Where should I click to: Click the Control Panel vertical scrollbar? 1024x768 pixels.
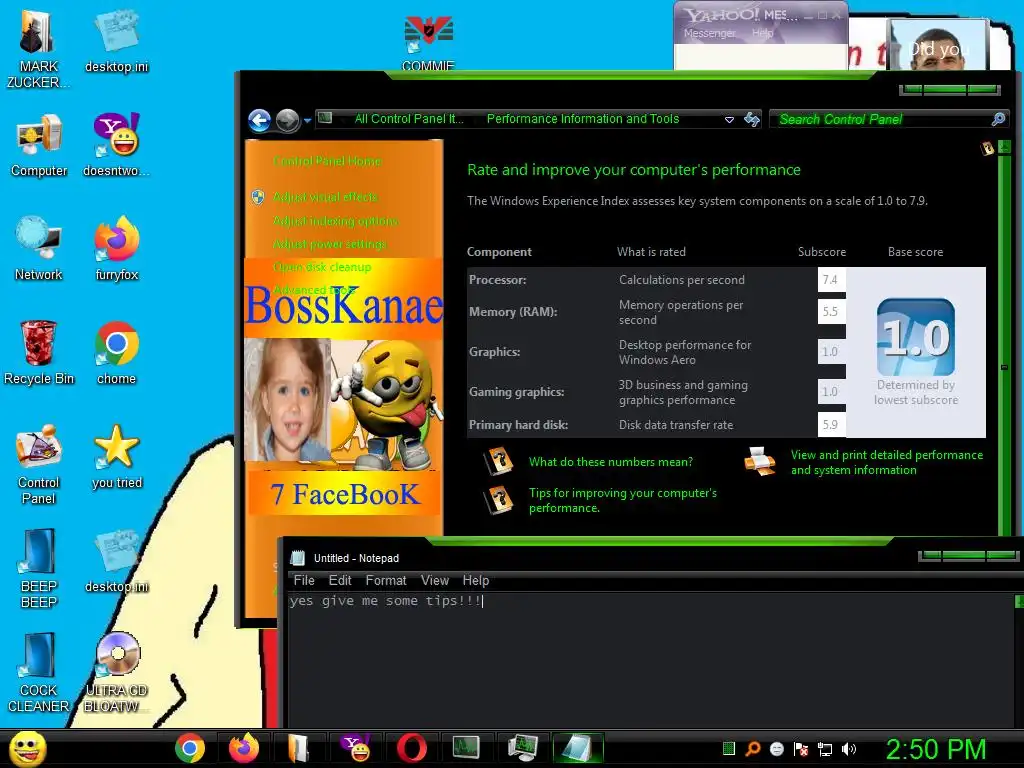coord(1004,340)
